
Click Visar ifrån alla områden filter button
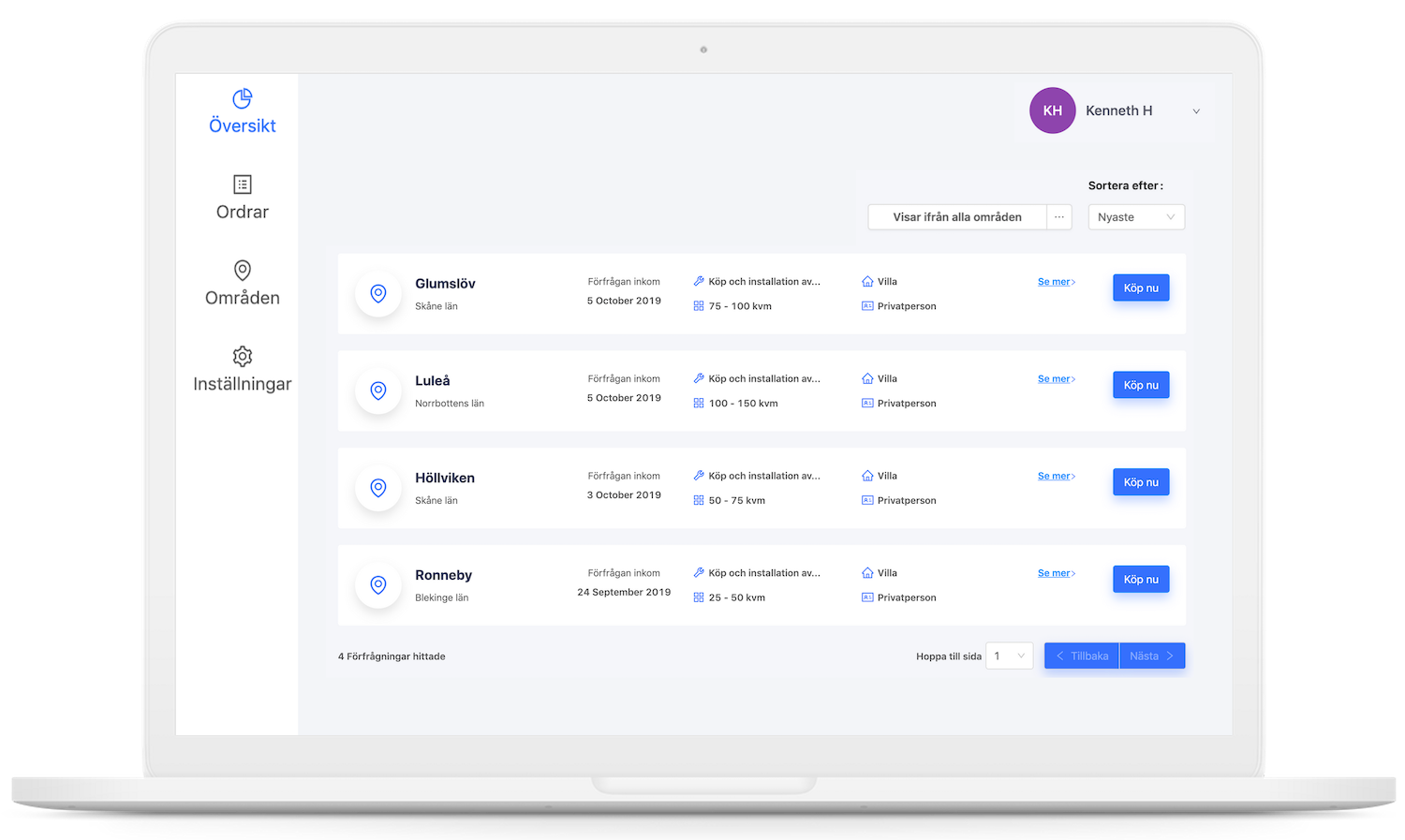[x=956, y=217]
